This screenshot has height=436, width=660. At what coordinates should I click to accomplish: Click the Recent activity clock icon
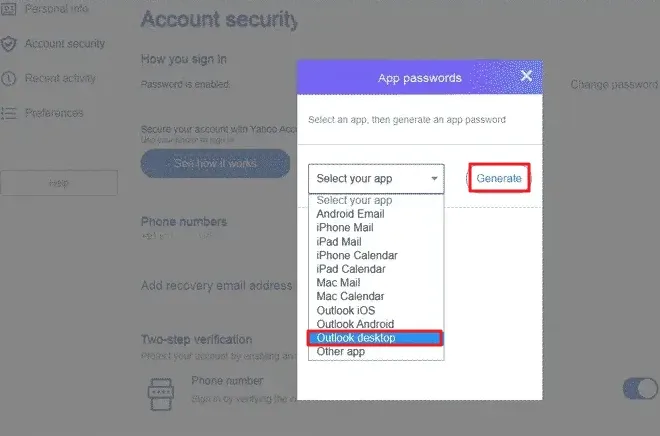pyautogui.click(x=8, y=79)
